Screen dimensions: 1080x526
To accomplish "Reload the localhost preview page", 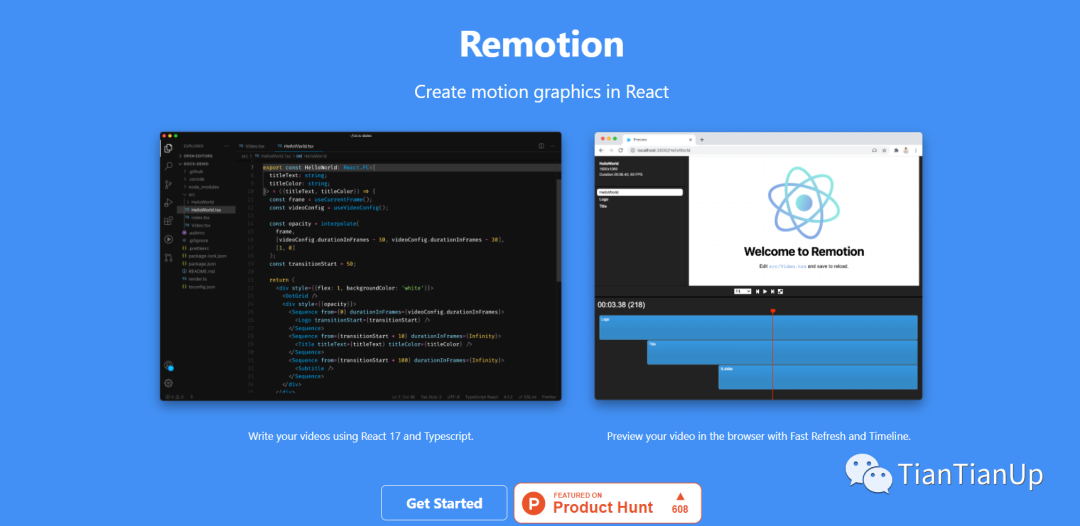I will pos(621,150).
